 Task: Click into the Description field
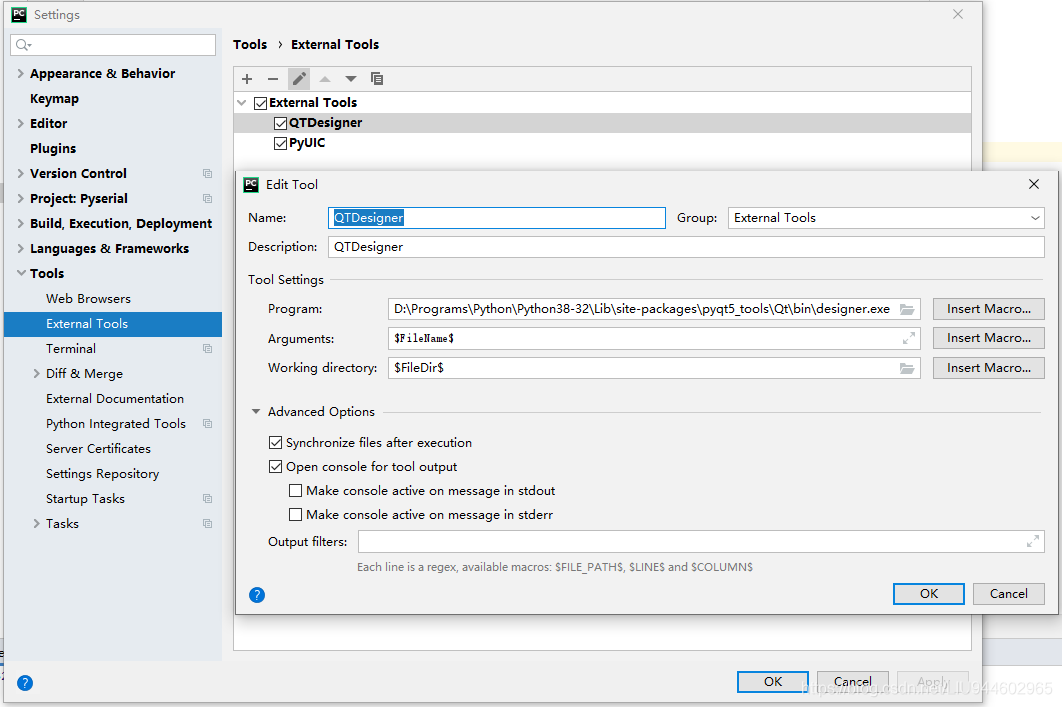click(x=686, y=247)
